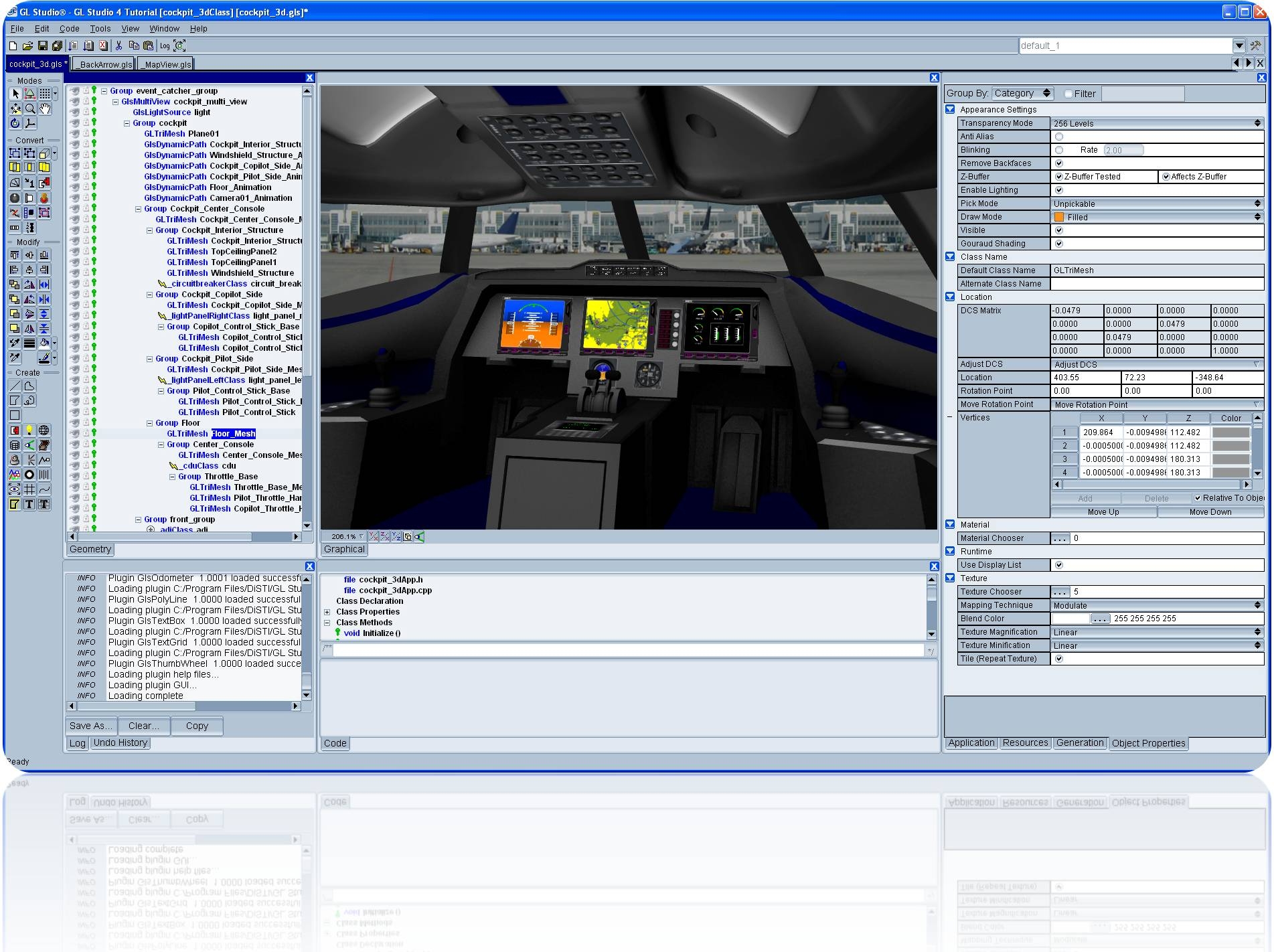The width and height of the screenshot is (1274, 952).
Task: Click the Blend Color white swatch
Action: coord(1070,619)
